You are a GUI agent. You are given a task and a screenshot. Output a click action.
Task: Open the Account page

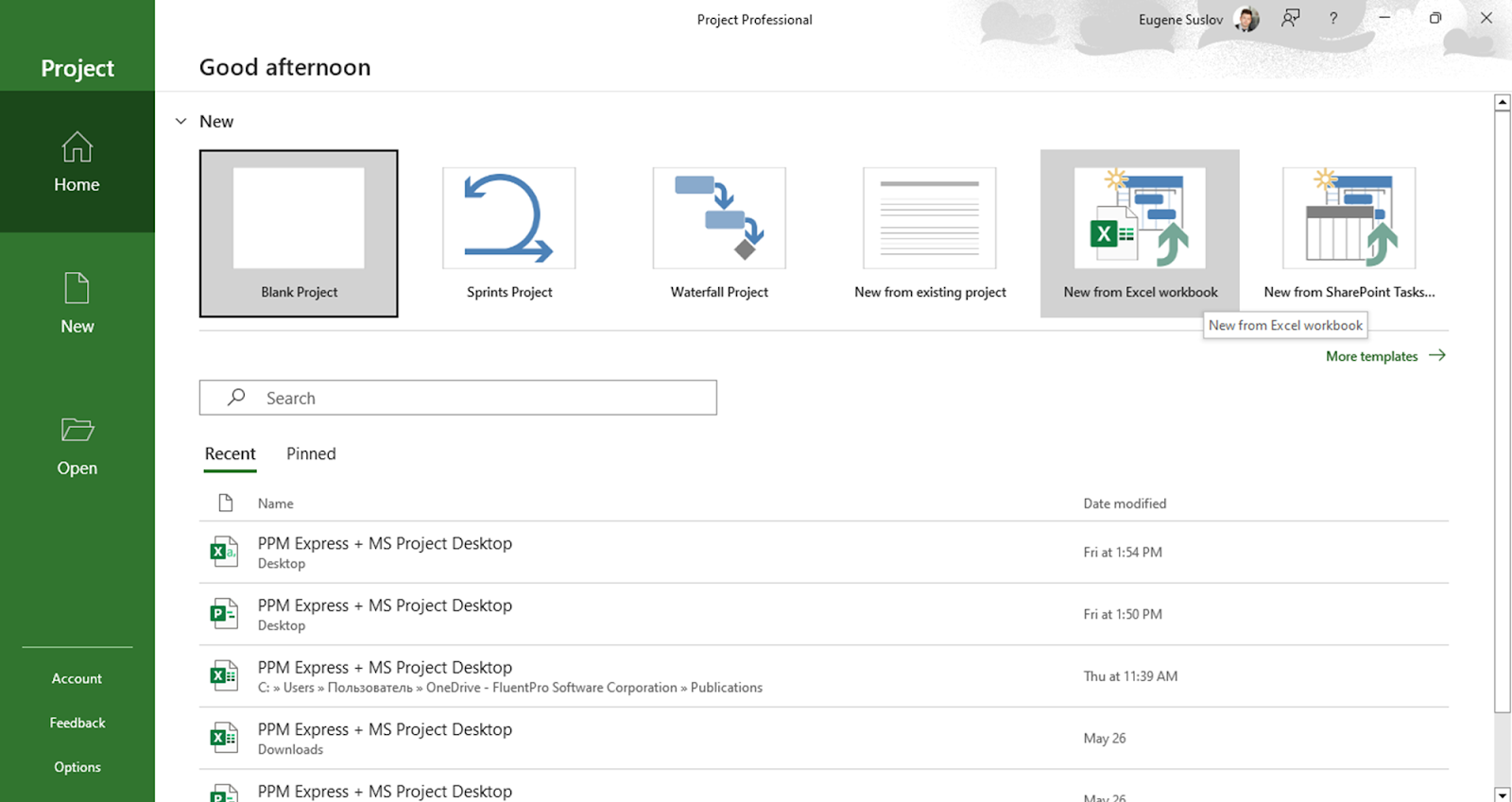coord(77,678)
